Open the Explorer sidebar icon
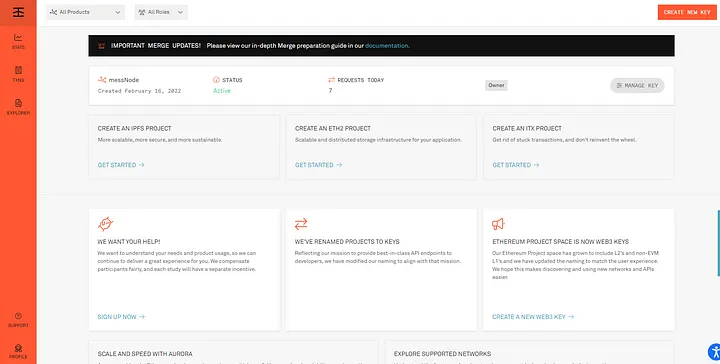The width and height of the screenshot is (720, 364). (18, 106)
